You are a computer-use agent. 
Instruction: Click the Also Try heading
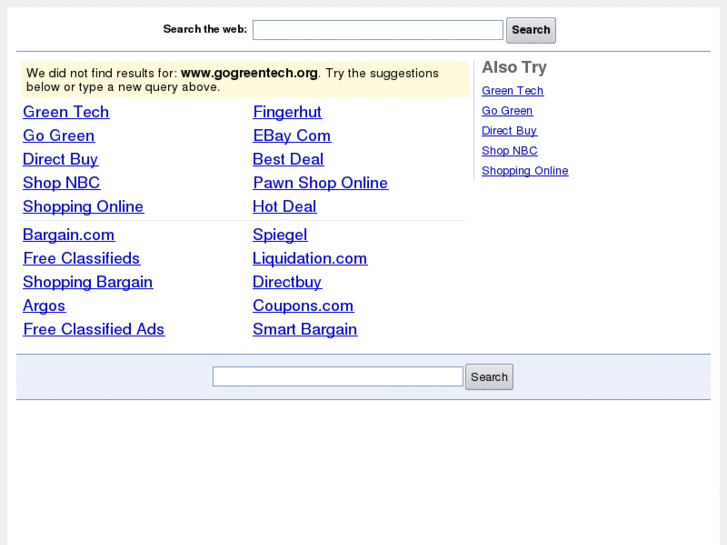515,68
